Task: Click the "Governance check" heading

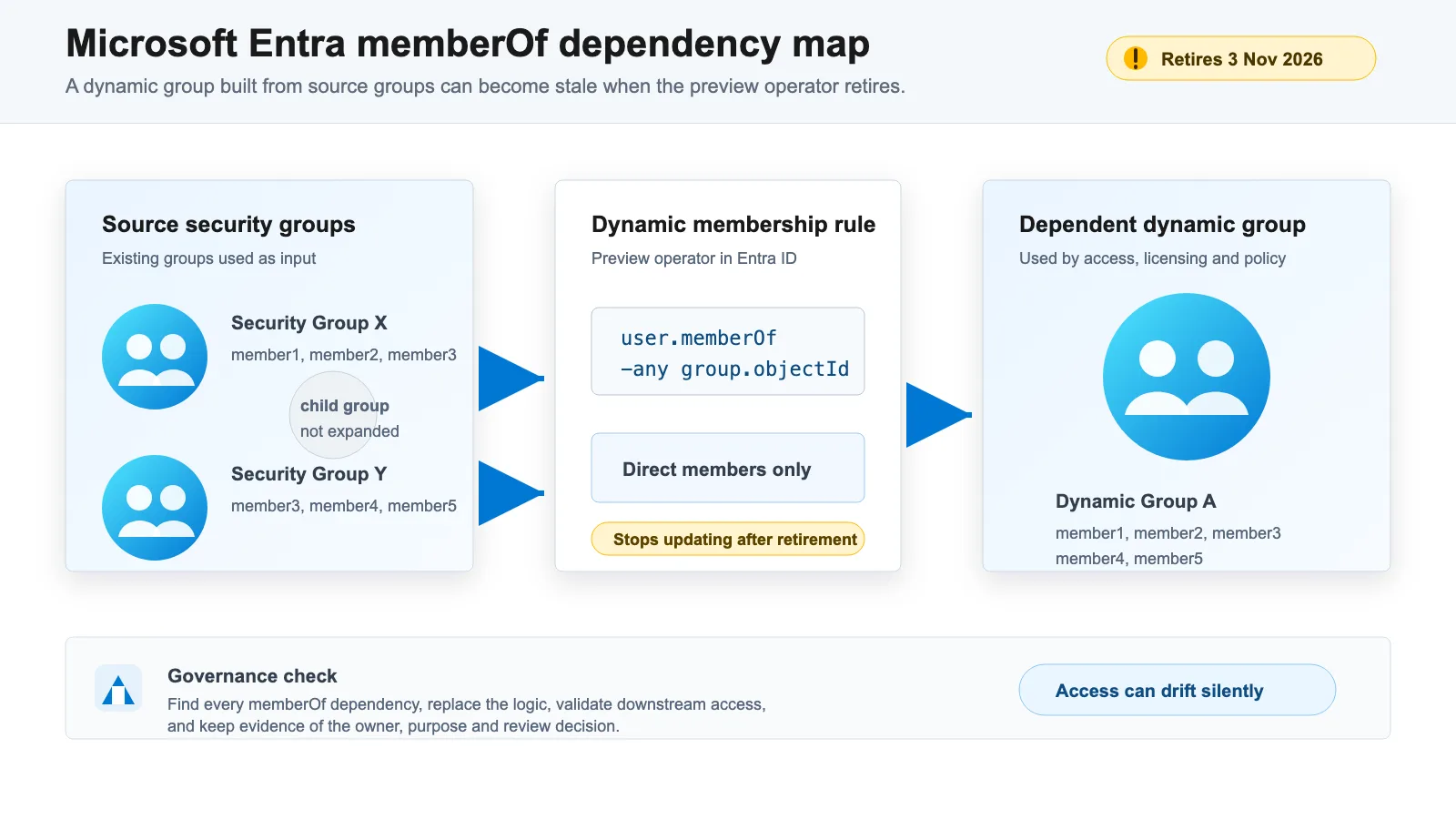Action: pyautogui.click(x=252, y=676)
